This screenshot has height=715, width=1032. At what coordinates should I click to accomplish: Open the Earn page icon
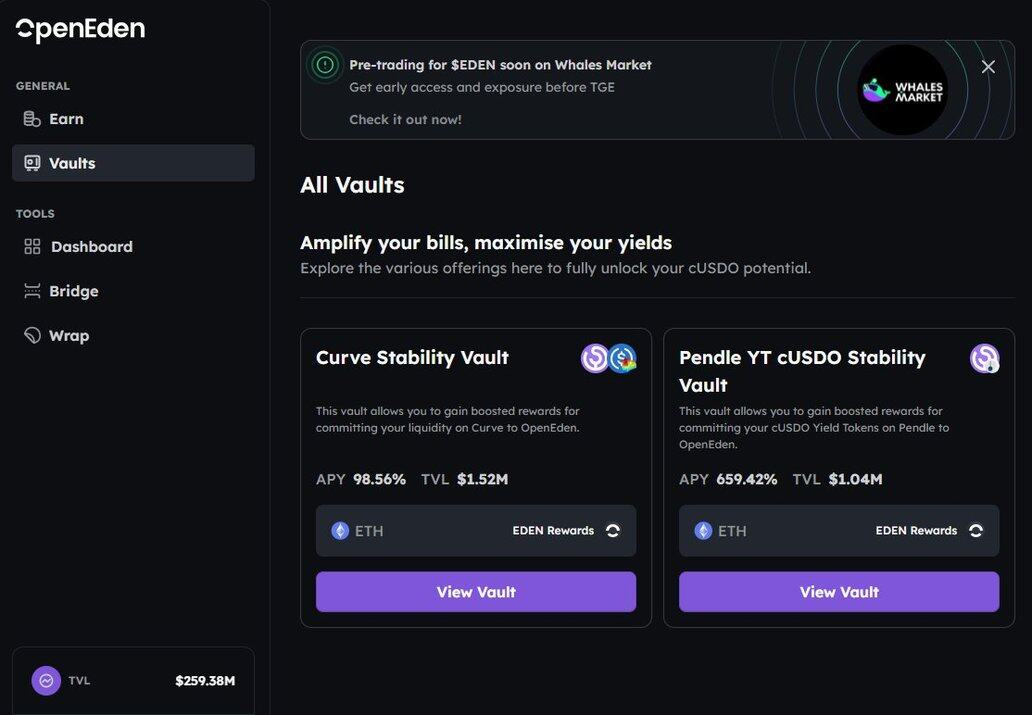tap(32, 119)
